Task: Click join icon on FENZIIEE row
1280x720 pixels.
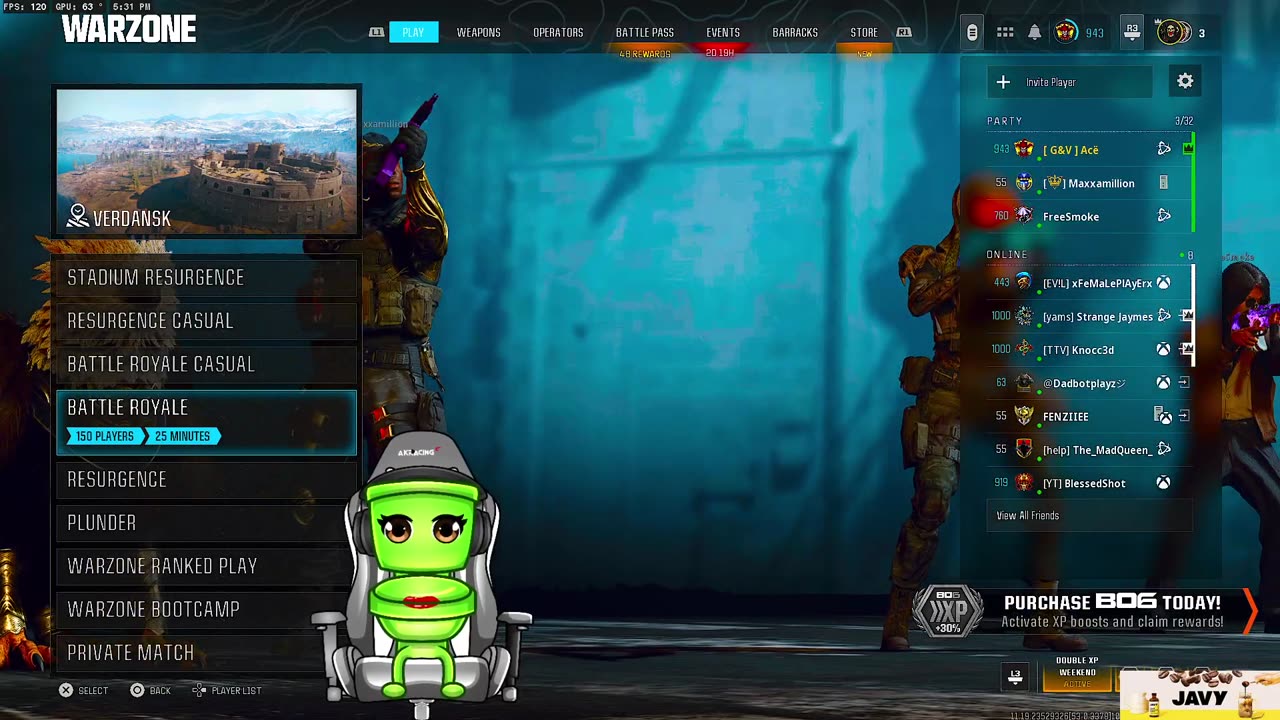Action: [1184, 416]
